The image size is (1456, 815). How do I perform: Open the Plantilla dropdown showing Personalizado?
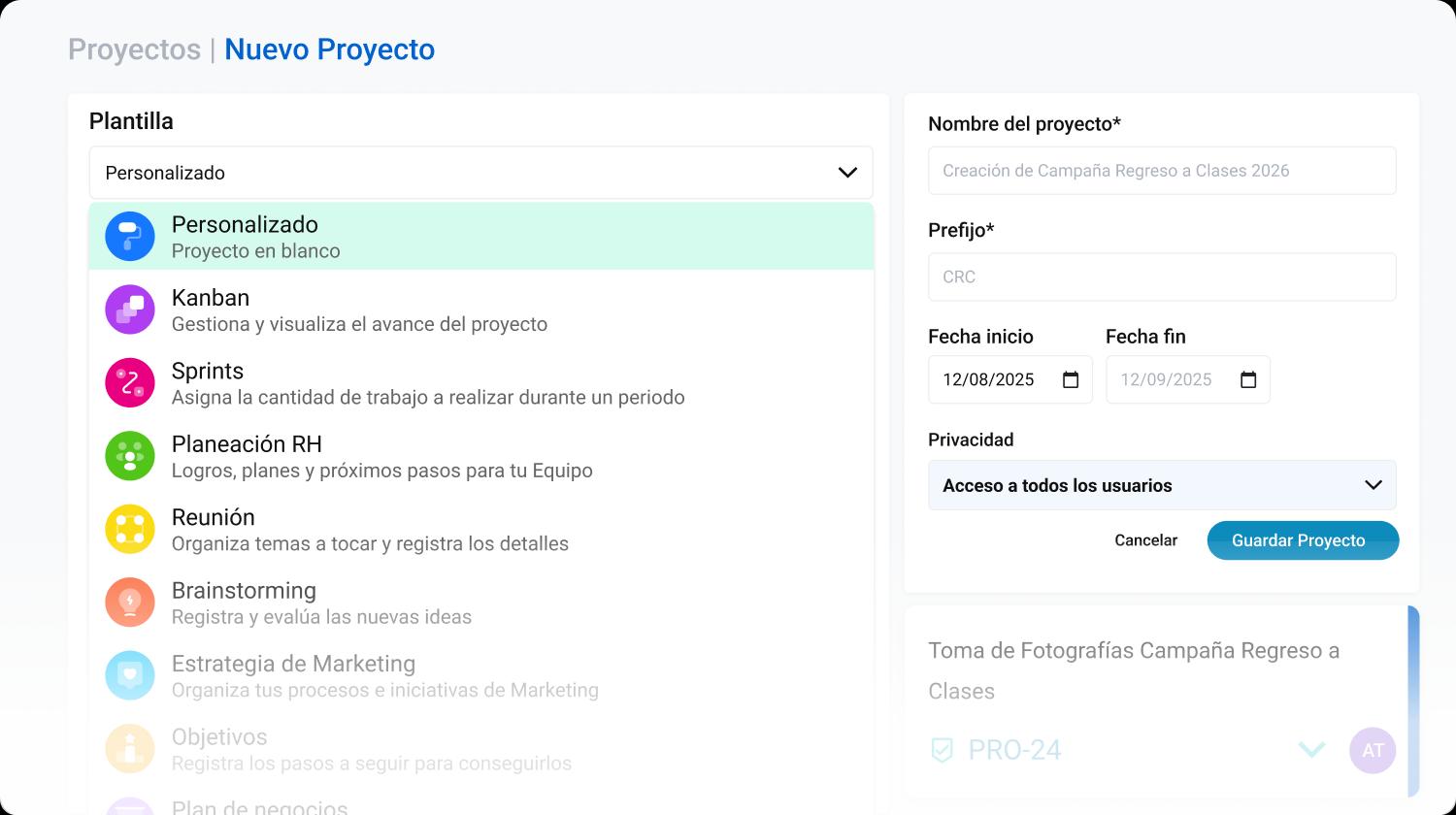point(480,173)
